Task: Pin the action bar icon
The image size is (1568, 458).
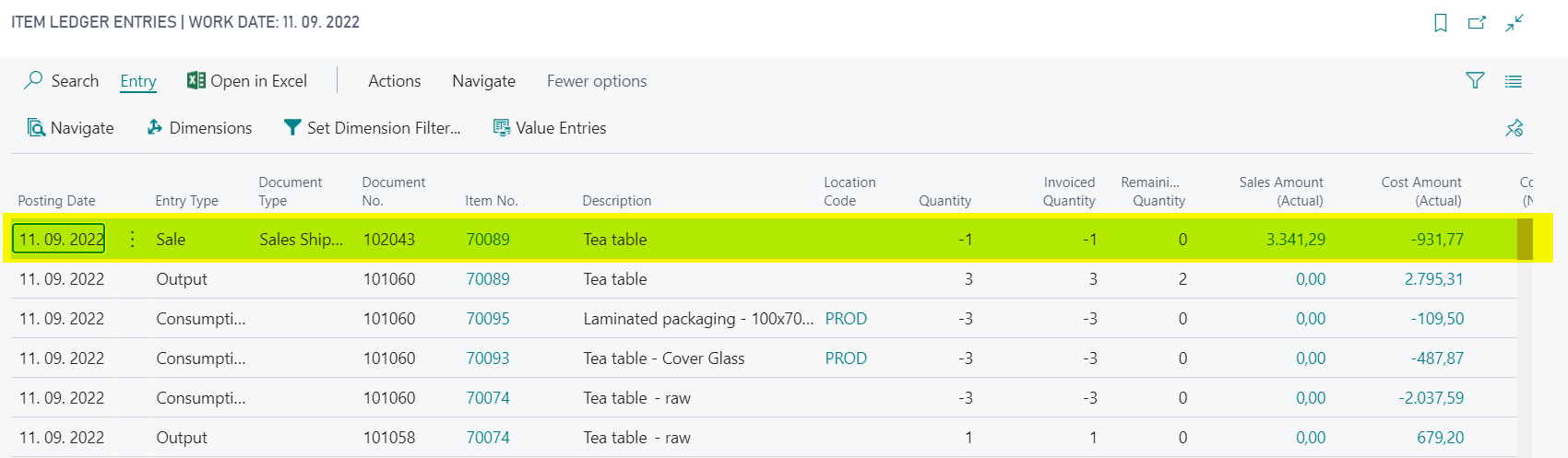Action: 1514,128
